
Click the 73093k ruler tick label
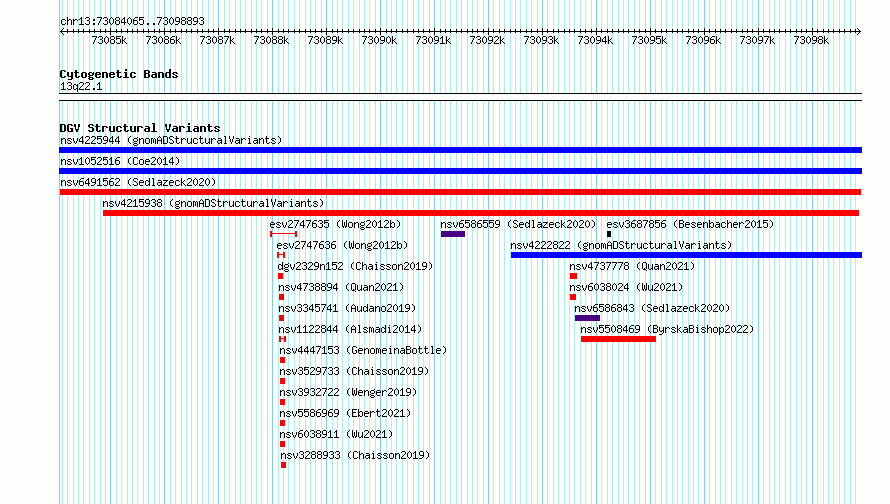tap(541, 40)
